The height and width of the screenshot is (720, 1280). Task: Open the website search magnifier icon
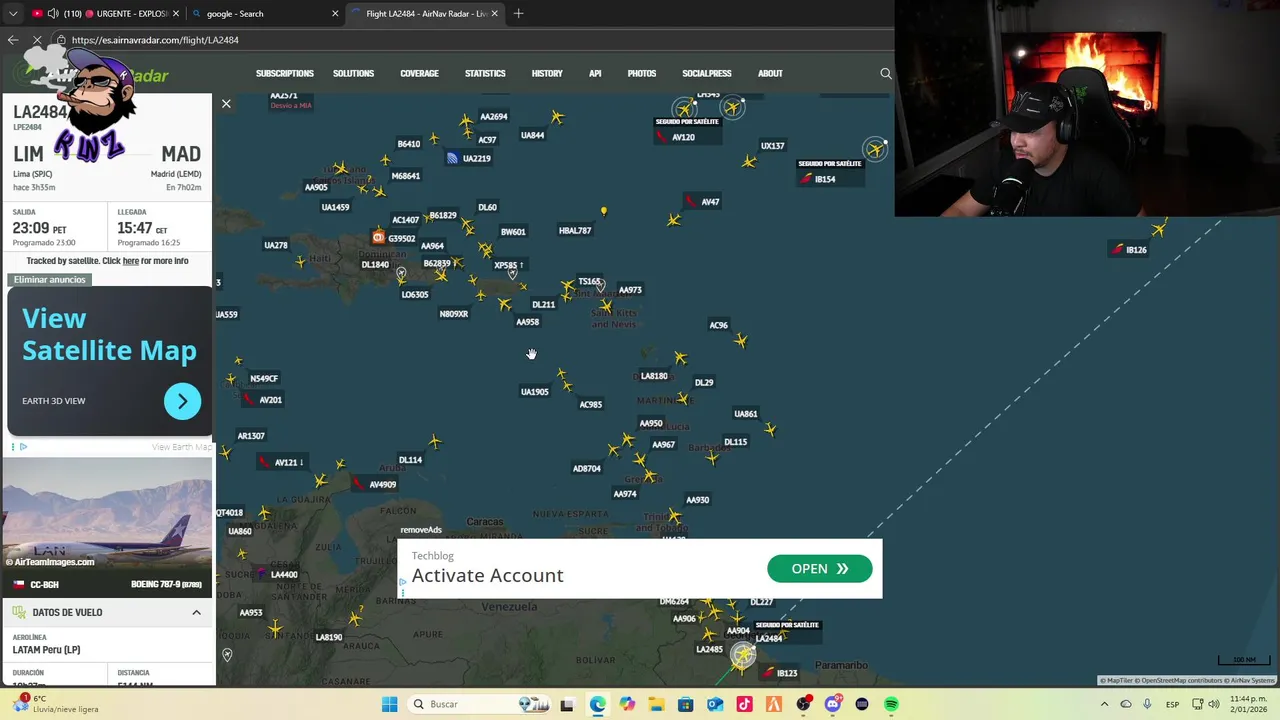tap(885, 73)
